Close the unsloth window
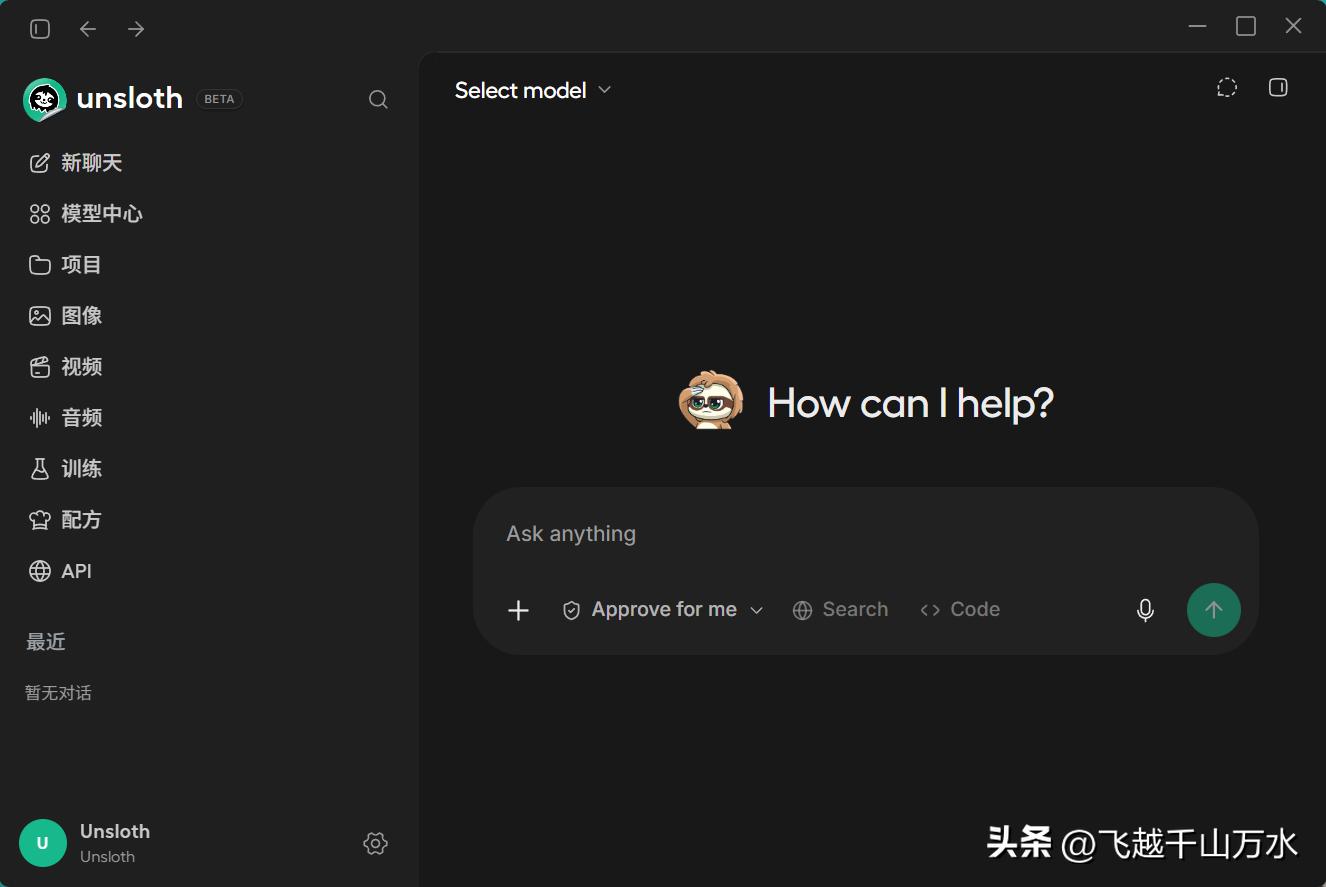Viewport: 1326px width, 887px height. [x=1294, y=27]
